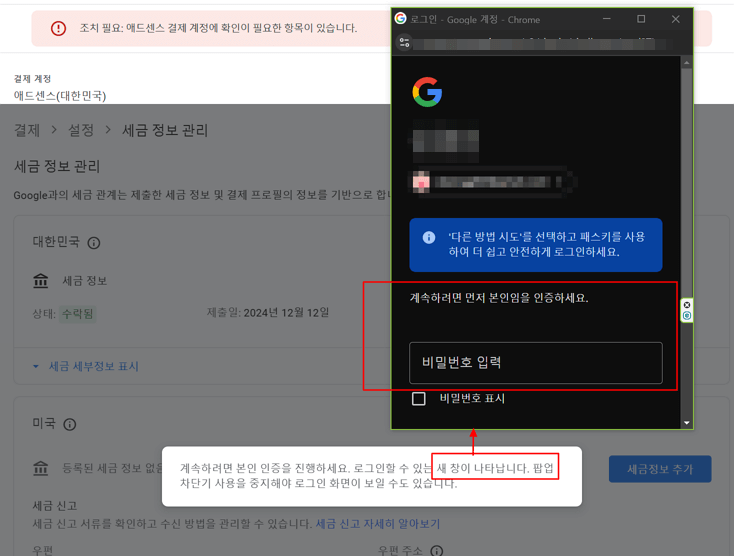Image resolution: width=734 pixels, height=556 pixels.
Task: Click the info icon in the blue passkey banner
Action: tap(429, 237)
